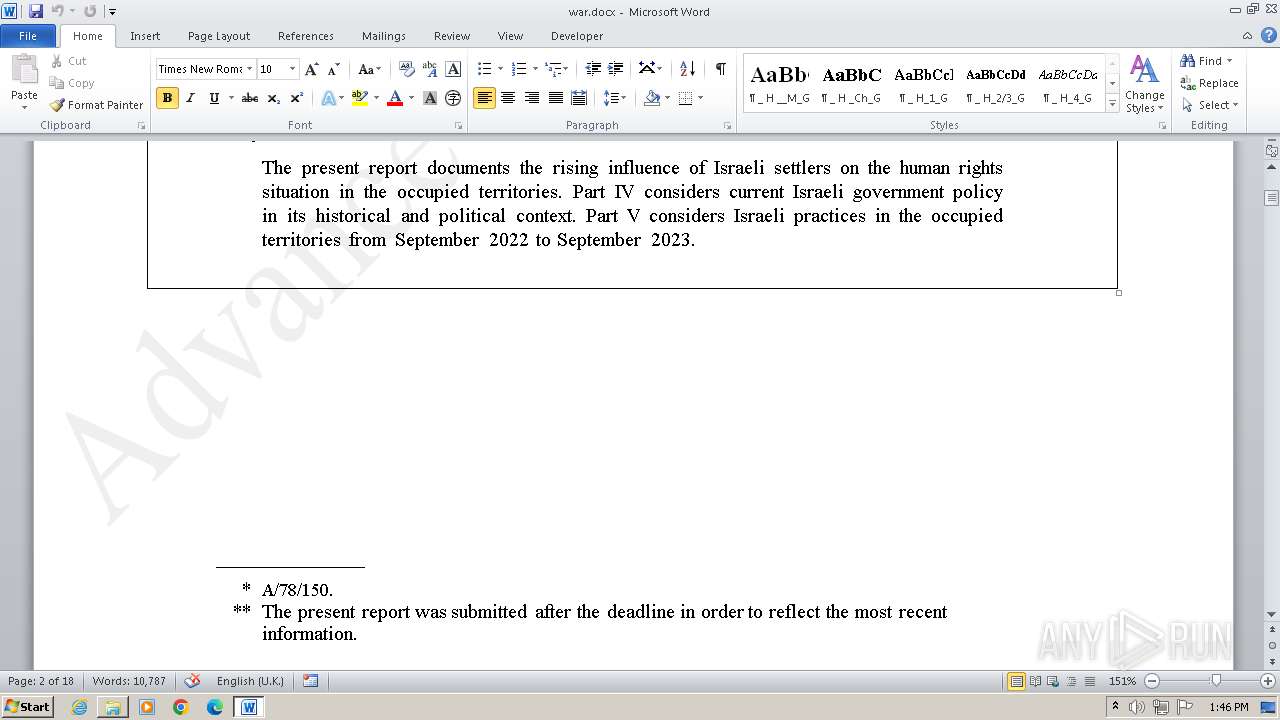The width and height of the screenshot is (1280, 720).
Task: Click the Replace button
Action: tap(1210, 83)
